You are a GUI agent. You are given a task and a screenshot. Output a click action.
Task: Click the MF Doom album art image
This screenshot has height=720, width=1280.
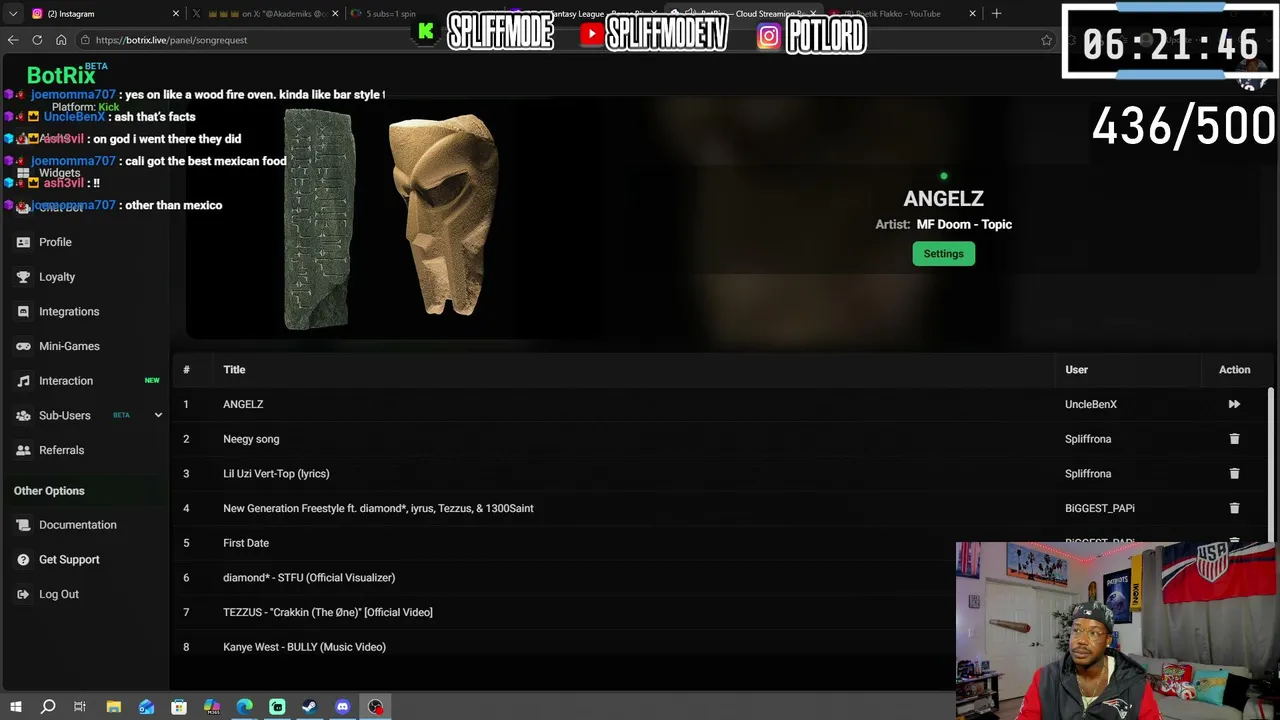tap(394, 220)
